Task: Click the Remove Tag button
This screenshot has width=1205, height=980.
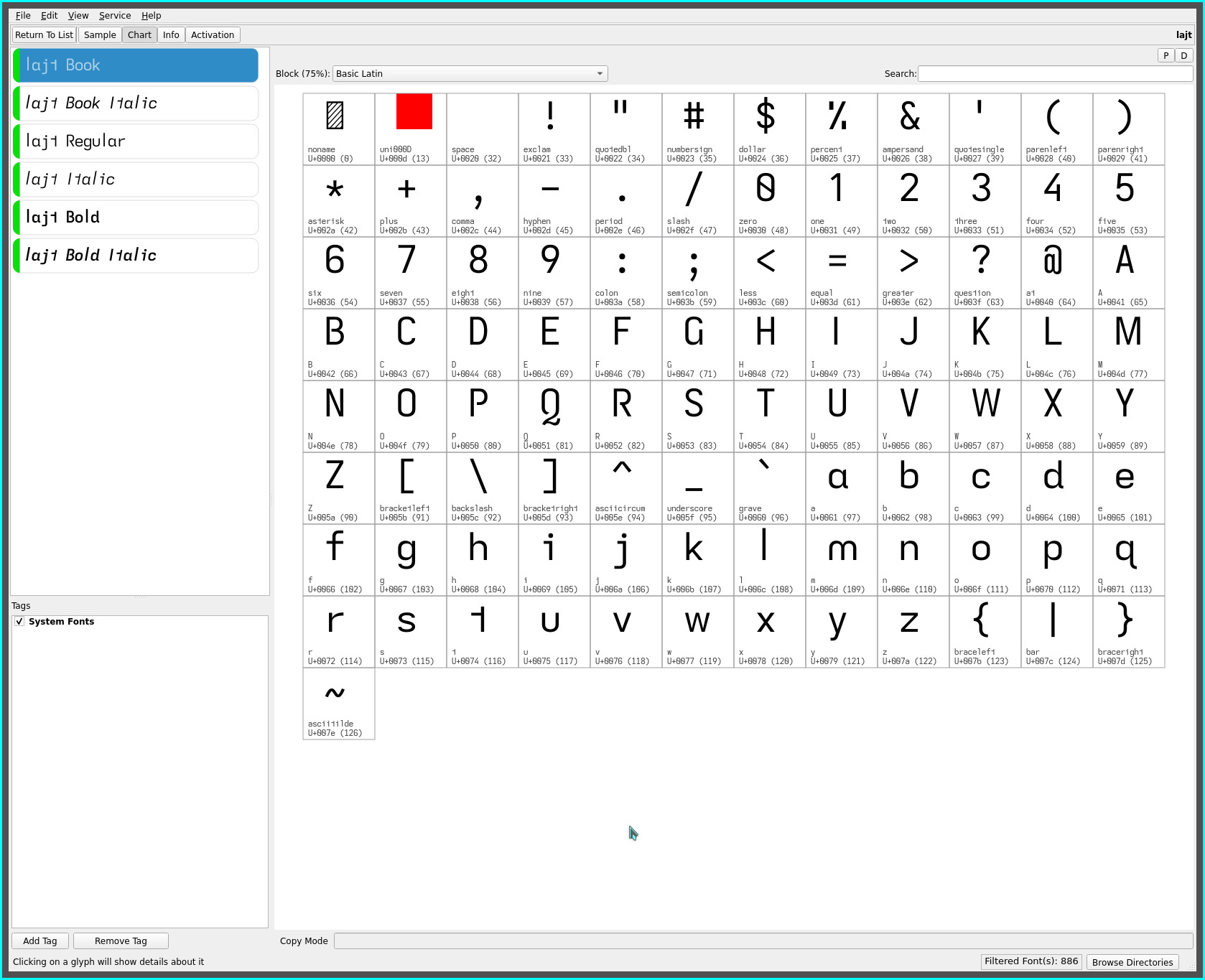Action: [121, 941]
